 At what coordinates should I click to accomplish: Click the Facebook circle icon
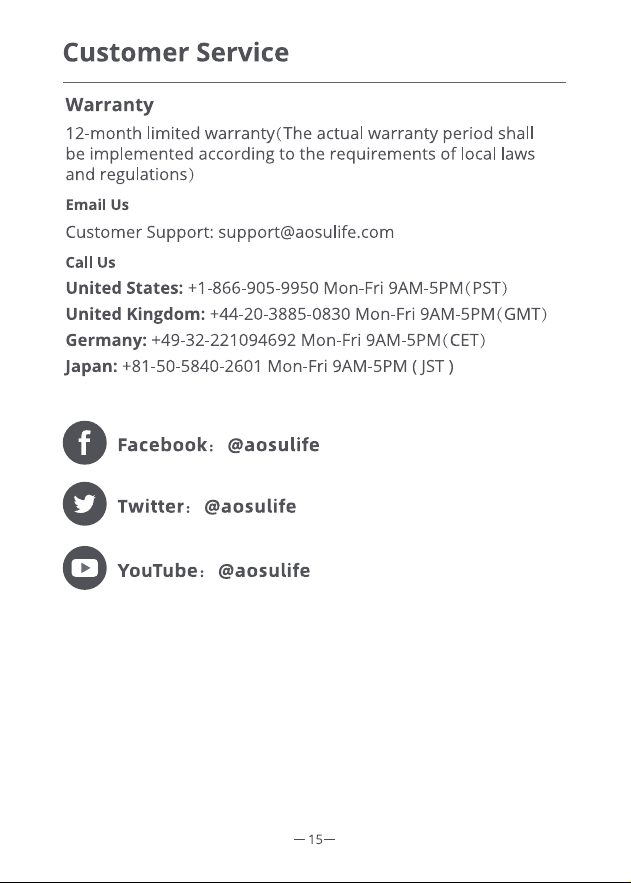coord(84,443)
